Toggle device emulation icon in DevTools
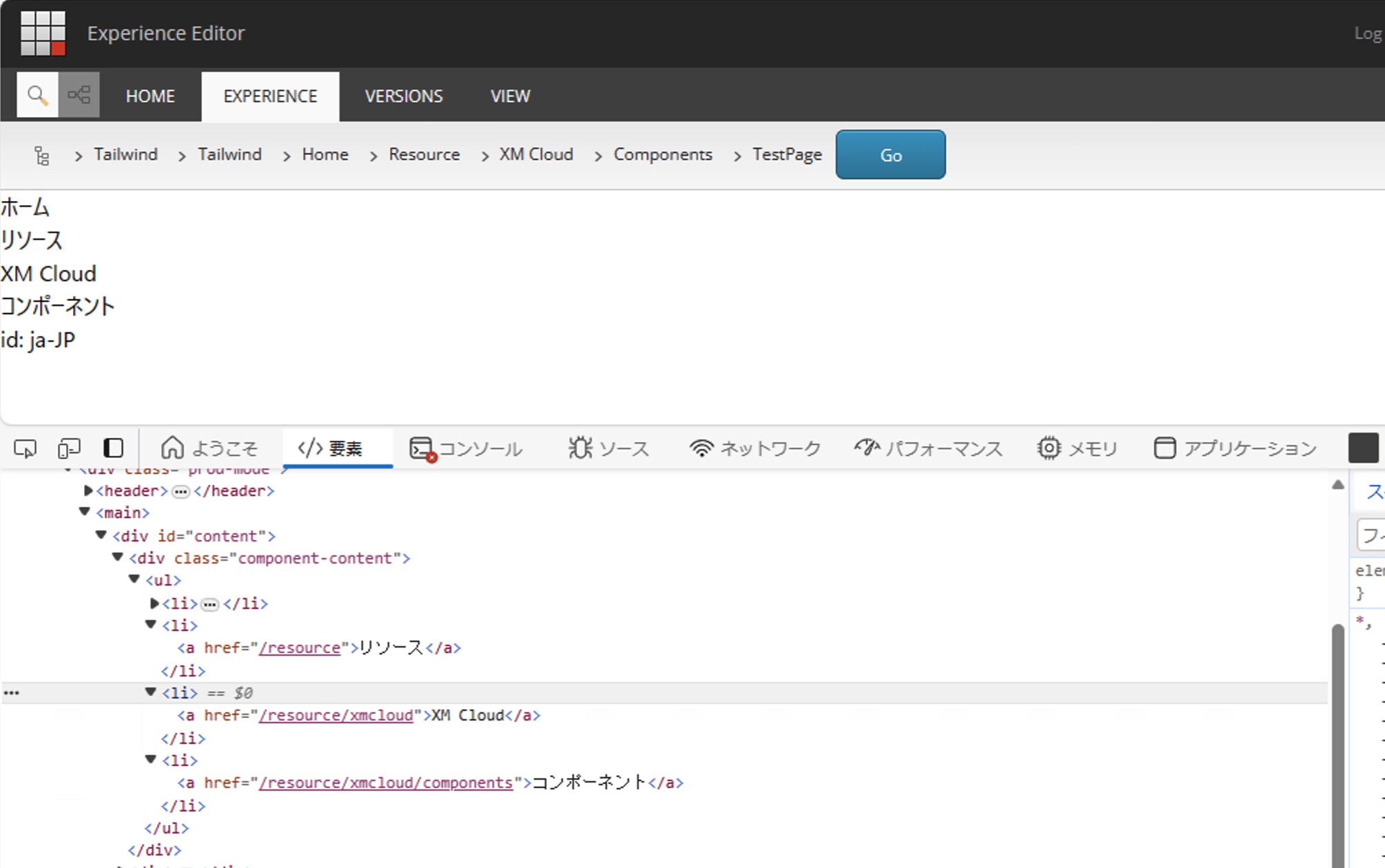This screenshot has height=868, width=1385. click(x=69, y=448)
